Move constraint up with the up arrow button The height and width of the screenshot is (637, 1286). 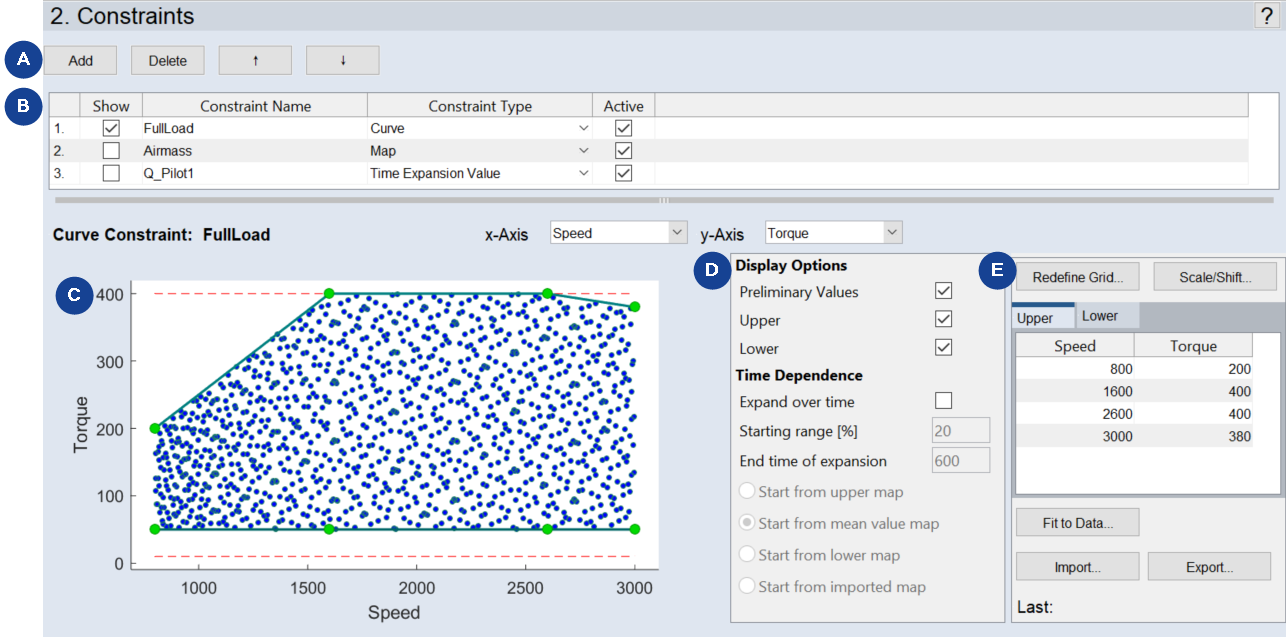[x=255, y=60]
